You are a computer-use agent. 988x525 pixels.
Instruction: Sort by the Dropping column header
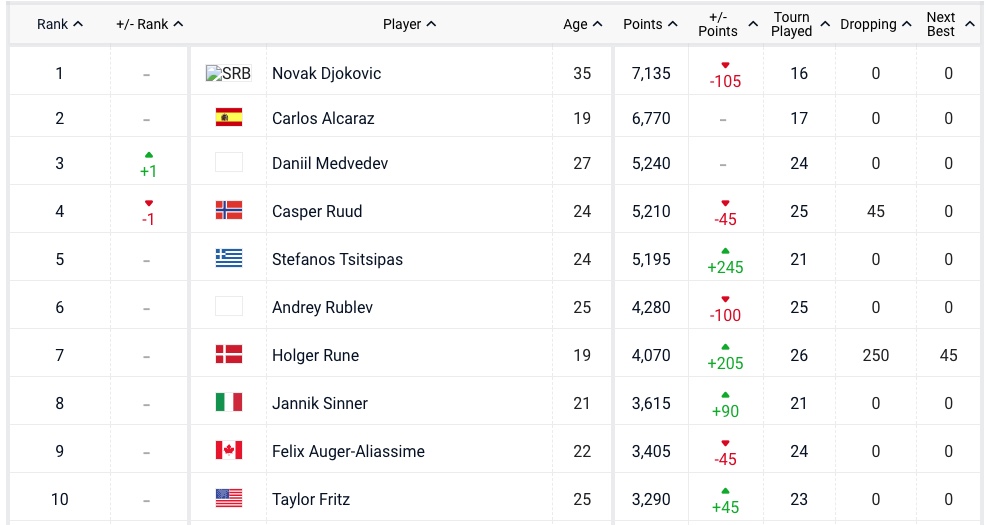pyautogui.click(x=875, y=24)
